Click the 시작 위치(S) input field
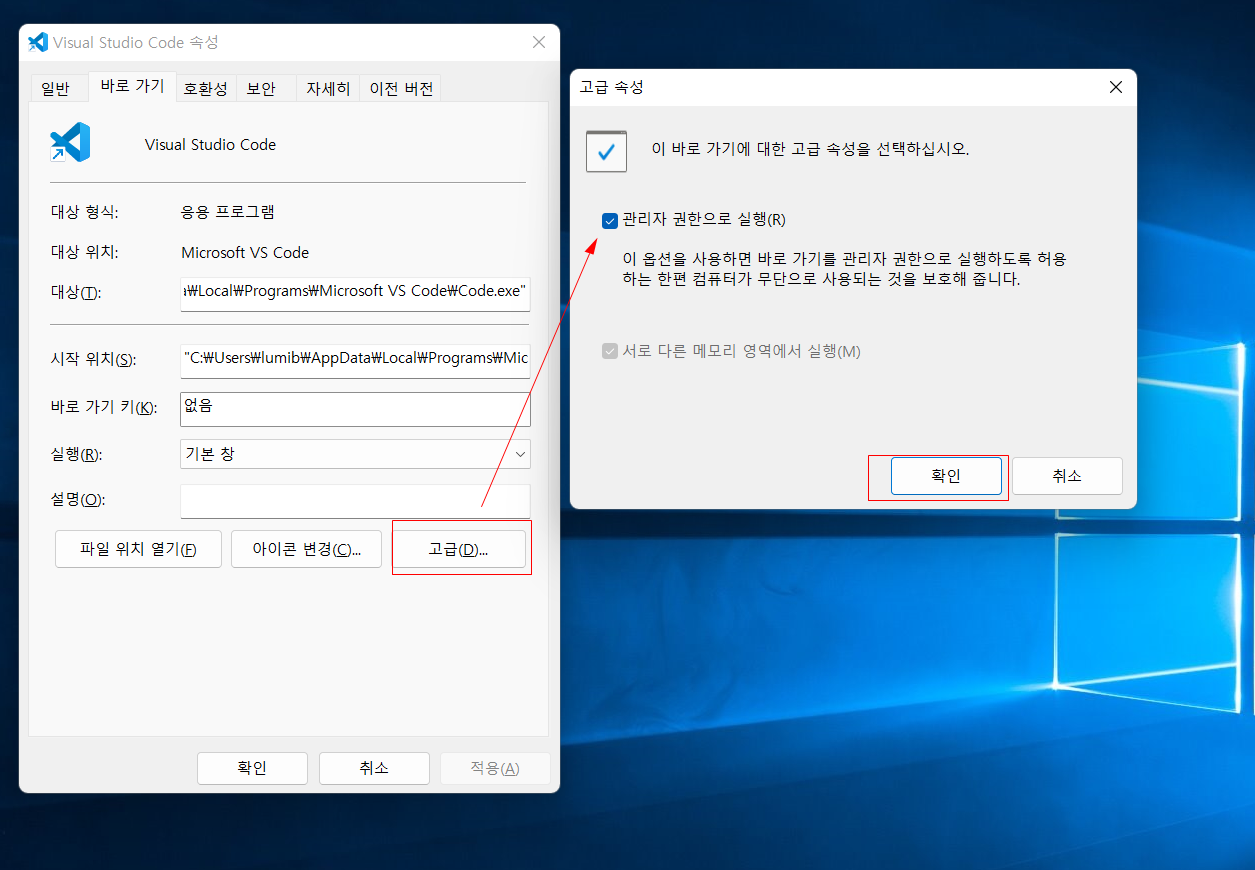Screen dimensions: 1255x870 (x=355, y=360)
